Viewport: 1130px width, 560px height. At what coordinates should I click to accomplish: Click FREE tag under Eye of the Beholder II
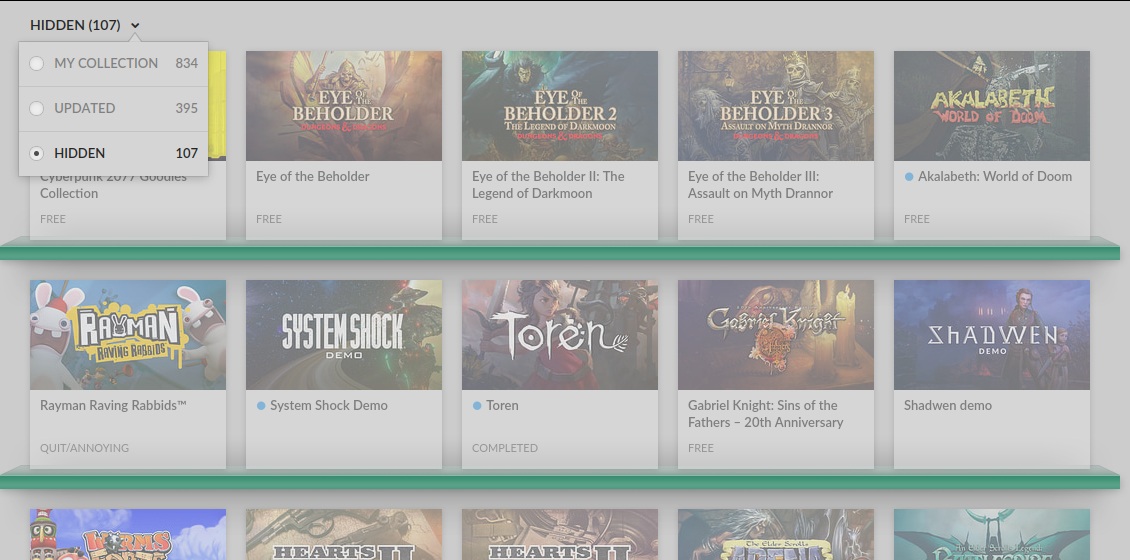point(485,219)
